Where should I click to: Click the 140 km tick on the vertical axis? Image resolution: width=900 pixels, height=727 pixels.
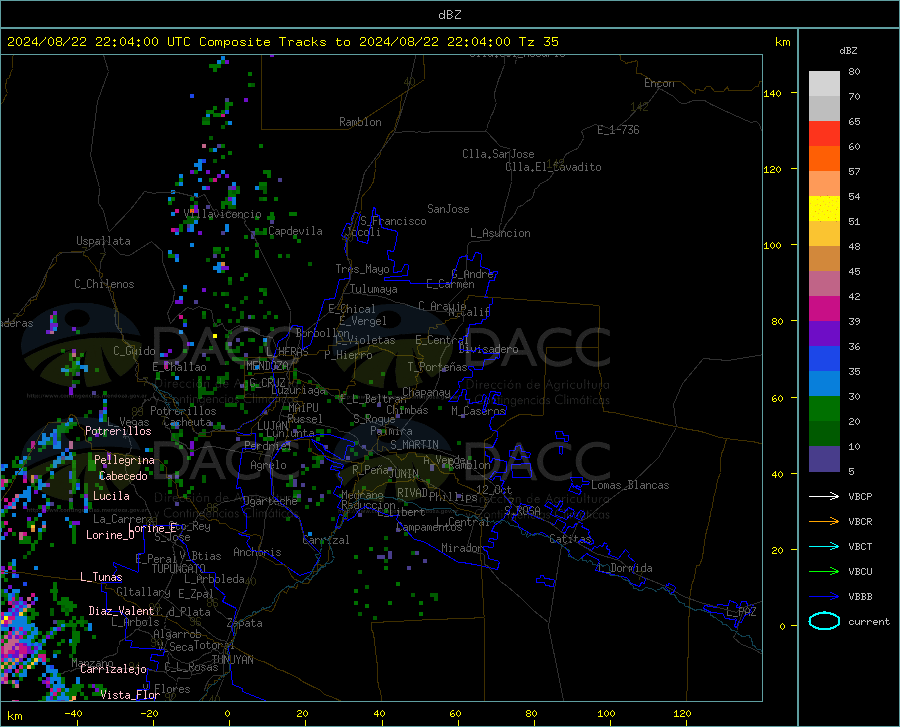tap(773, 93)
